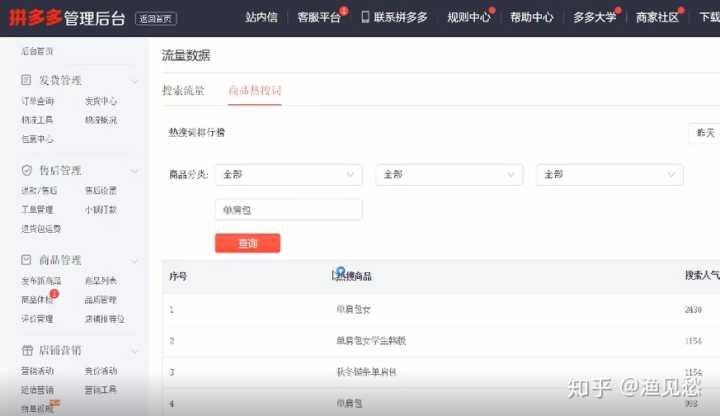Open 店铺推荐位 in sidebar
The width and height of the screenshot is (720, 416).
(x=105, y=319)
